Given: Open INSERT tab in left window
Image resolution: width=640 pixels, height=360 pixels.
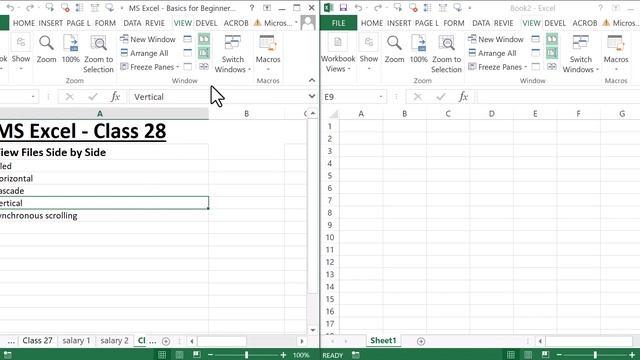Looking at the screenshot, I should pos(51,23).
